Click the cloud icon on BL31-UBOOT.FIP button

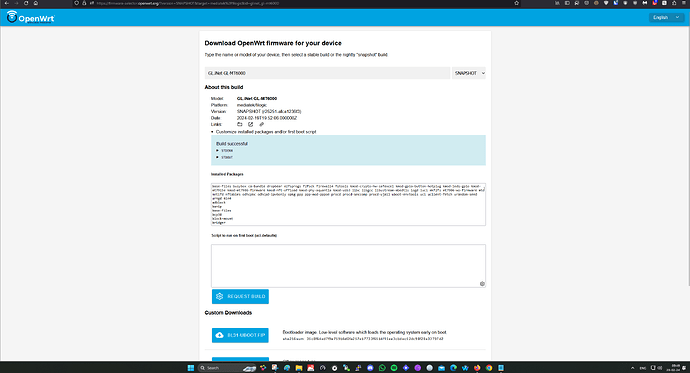point(220,335)
